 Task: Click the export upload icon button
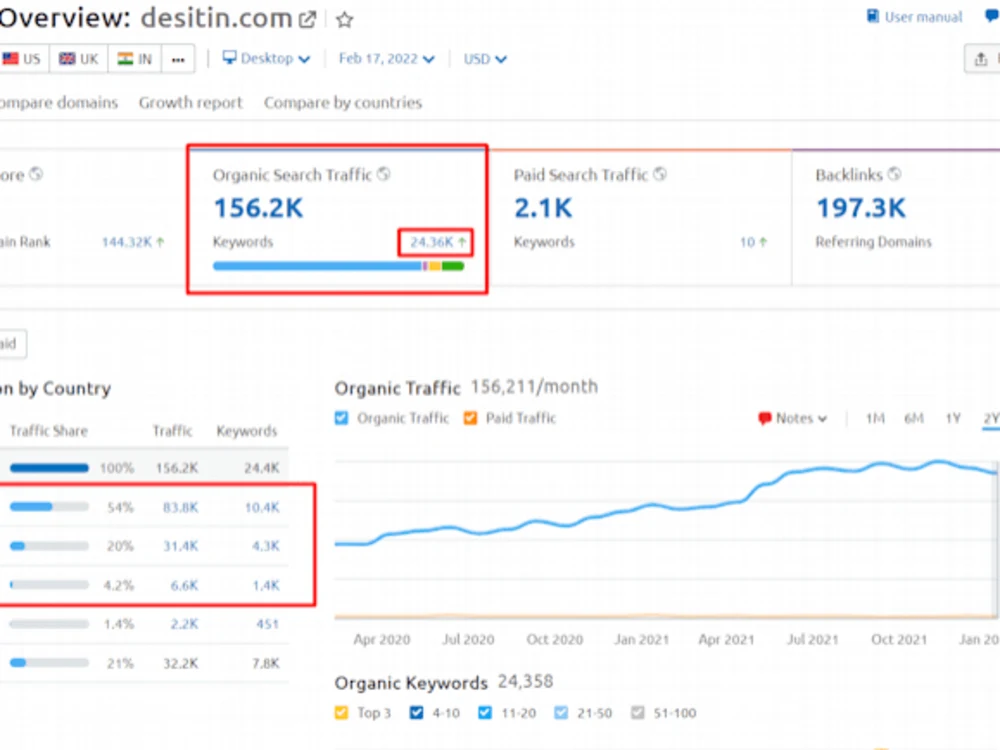tap(981, 59)
